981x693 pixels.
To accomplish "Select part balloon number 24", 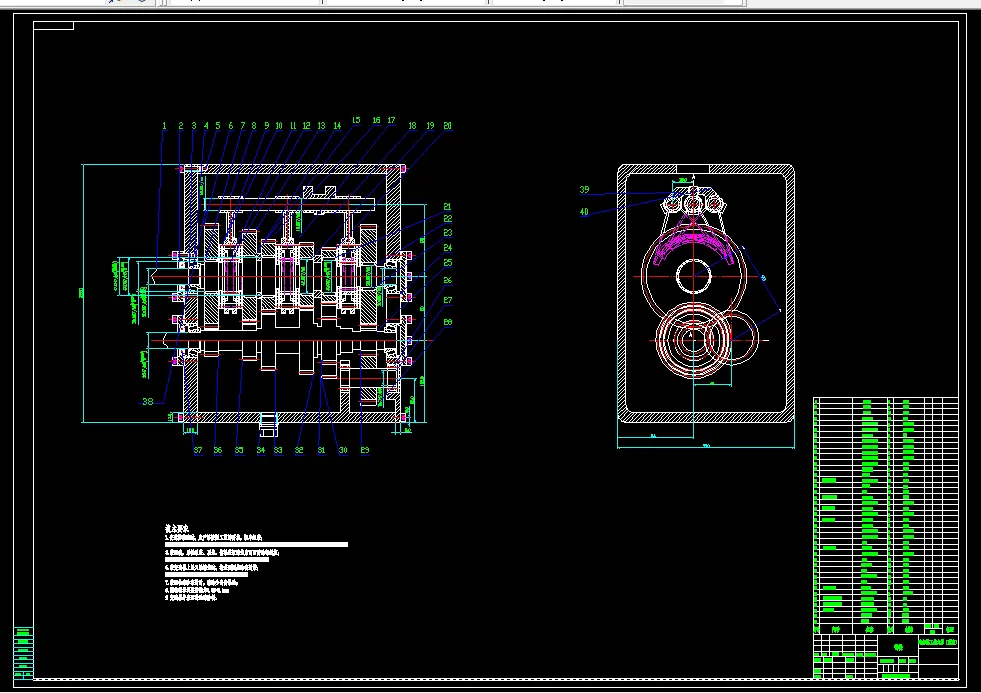I will click(x=447, y=248).
